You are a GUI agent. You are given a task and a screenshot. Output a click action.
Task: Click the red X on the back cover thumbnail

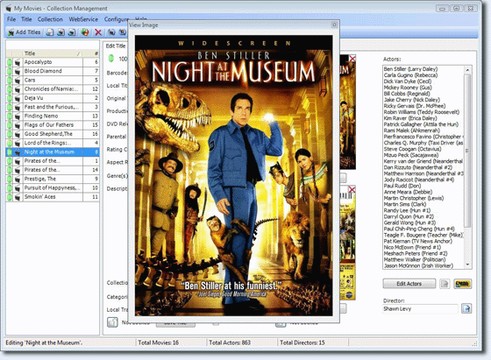(x=352, y=190)
